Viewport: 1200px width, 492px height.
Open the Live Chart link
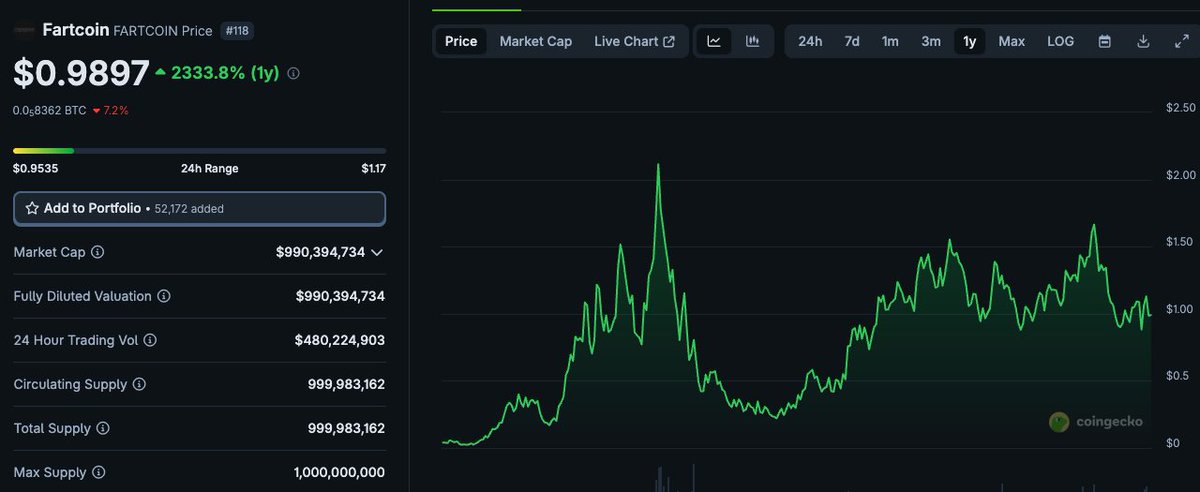(x=634, y=42)
